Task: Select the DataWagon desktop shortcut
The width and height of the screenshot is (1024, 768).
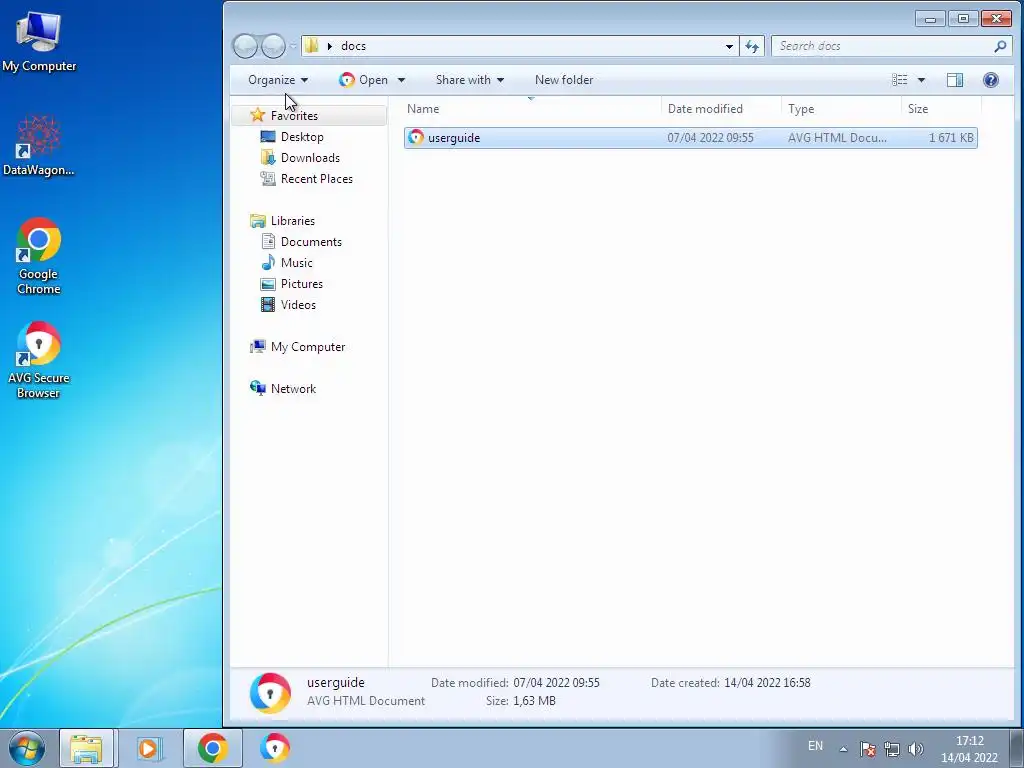Action: pos(39,145)
